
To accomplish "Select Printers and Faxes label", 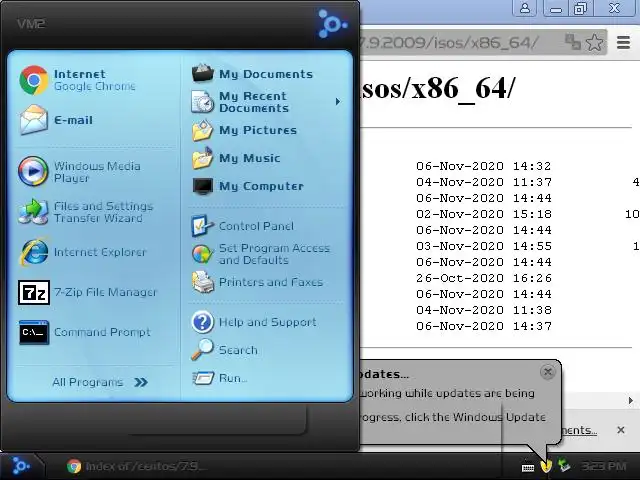I will click(271, 282).
